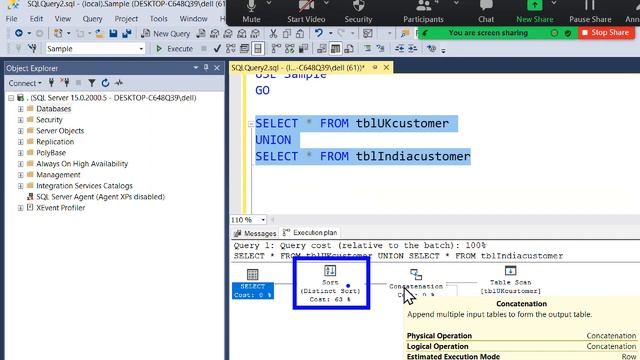The height and width of the screenshot is (360, 640).
Task: Click the Copy icon in the toolbar
Action: (287, 33)
